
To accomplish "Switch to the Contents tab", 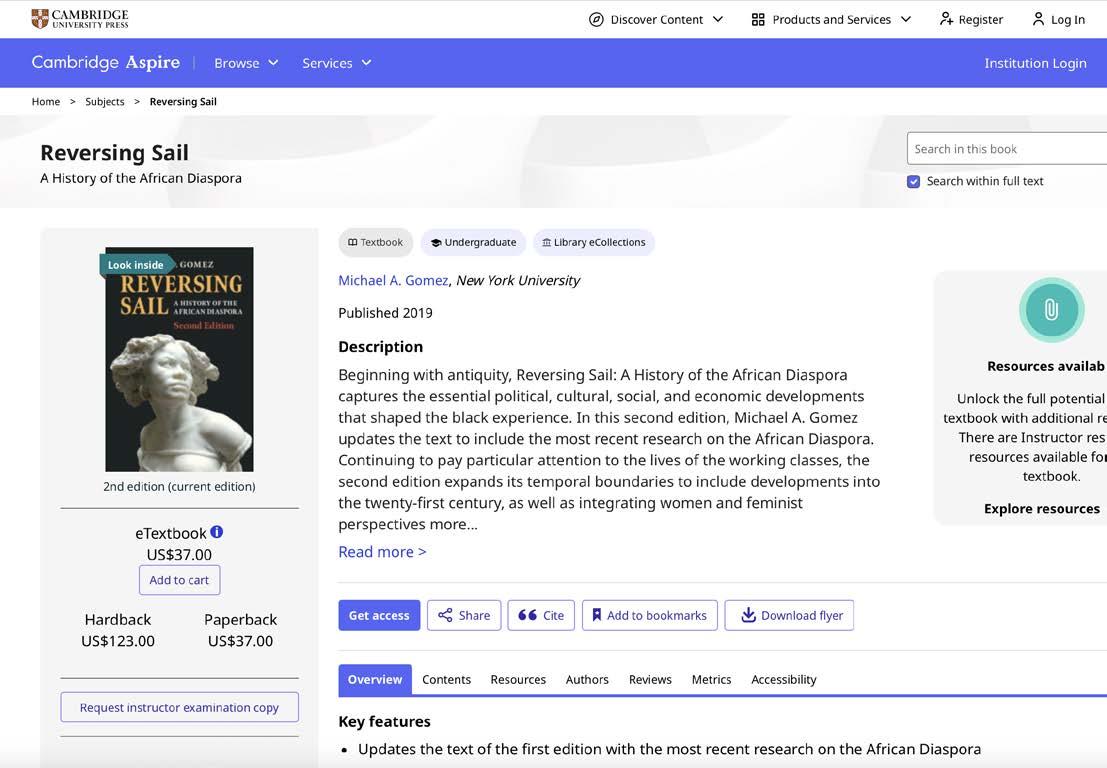I will [x=446, y=680].
